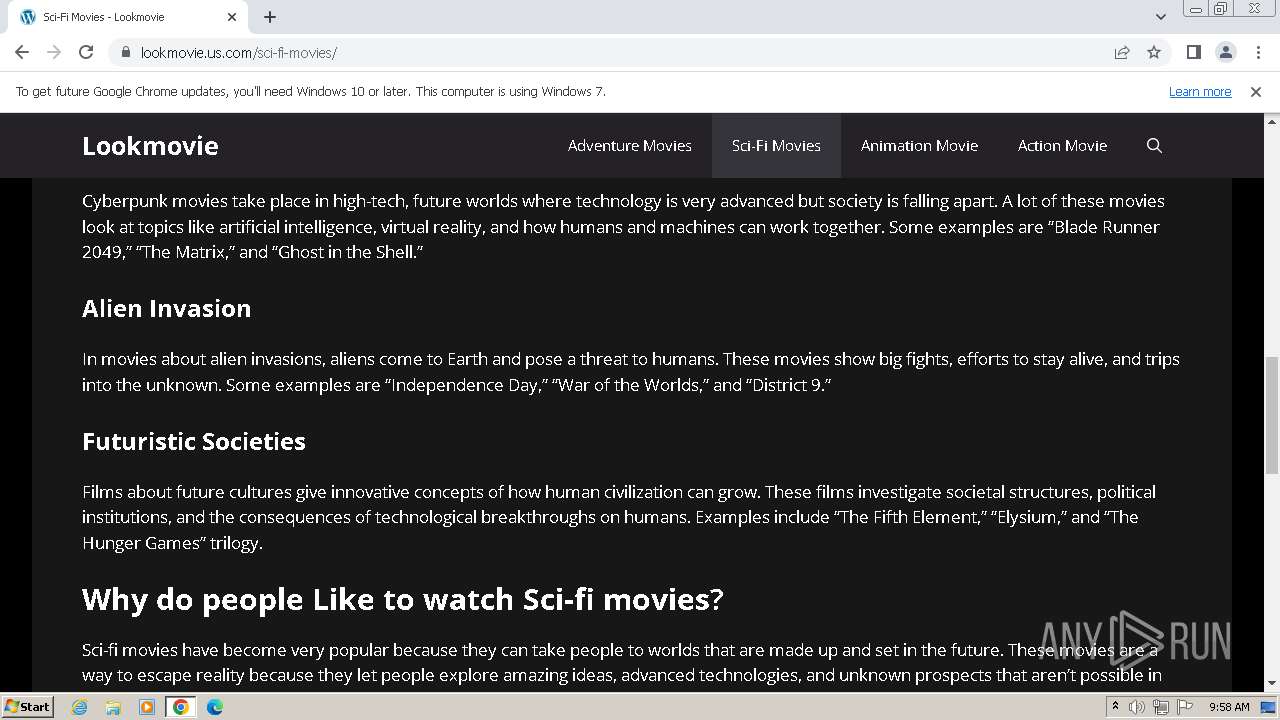This screenshot has width=1280, height=720.
Task: Click the Alien Invasion heading
Action: click(x=166, y=309)
